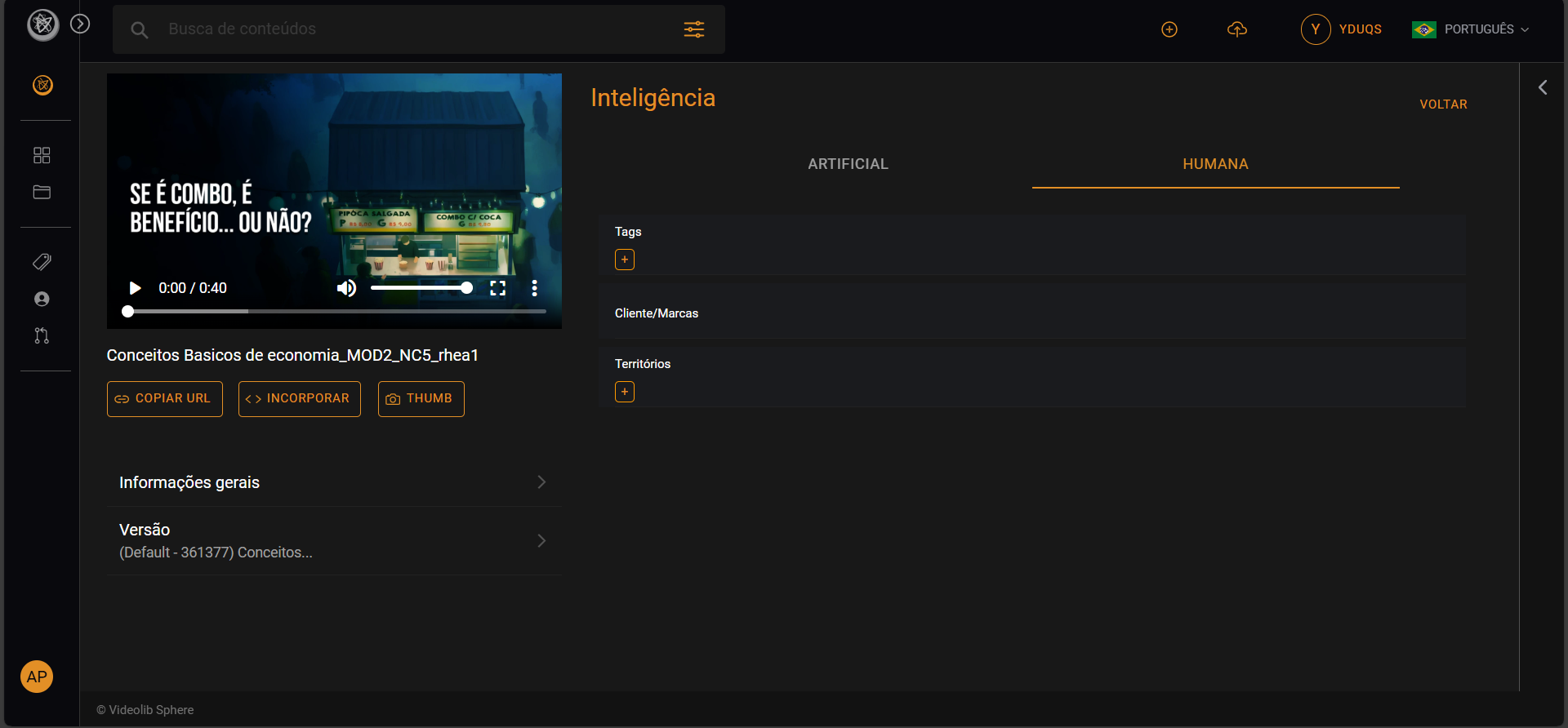Open the PORTUGUÊS language dropdown

point(1486,29)
